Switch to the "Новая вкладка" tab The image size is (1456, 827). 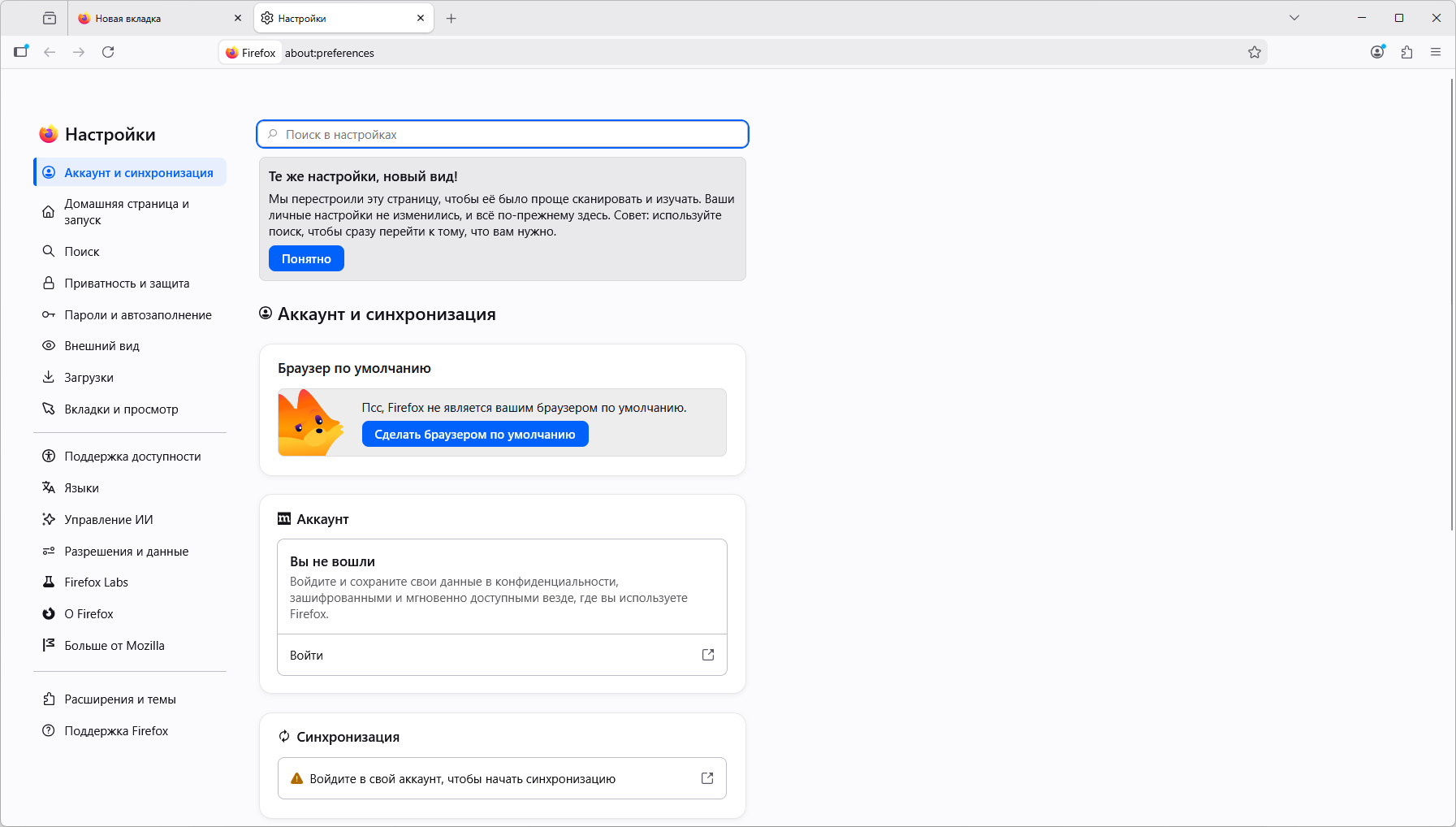[x=160, y=18]
